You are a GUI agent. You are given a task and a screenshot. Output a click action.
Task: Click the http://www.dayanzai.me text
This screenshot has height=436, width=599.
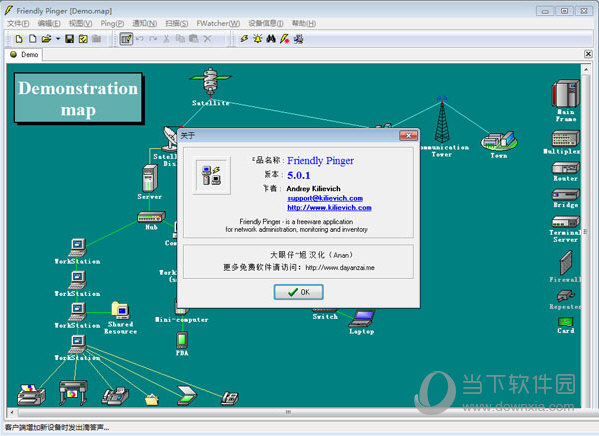point(340,267)
